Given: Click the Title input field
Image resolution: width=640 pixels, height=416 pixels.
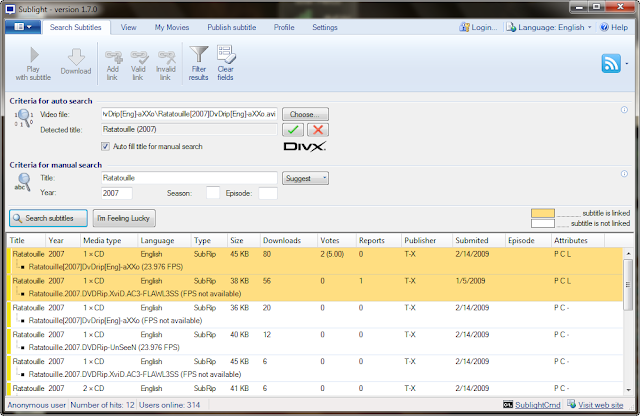Looking at the screenshot, I should coord(189,178).
